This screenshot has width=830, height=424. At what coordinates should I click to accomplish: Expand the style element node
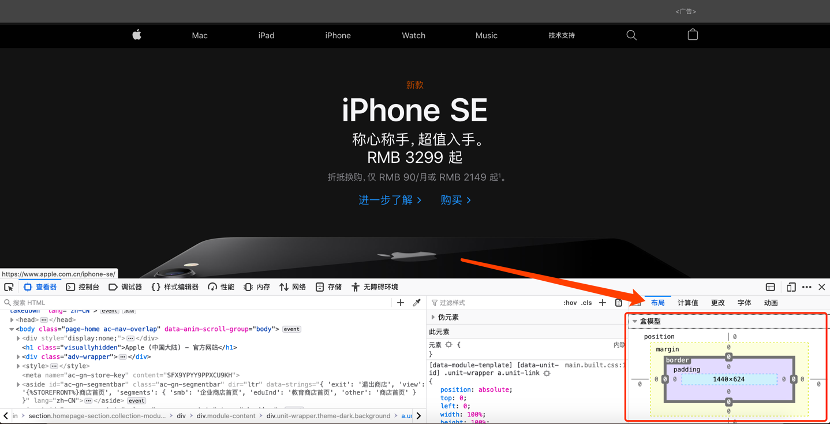[20, 366]
